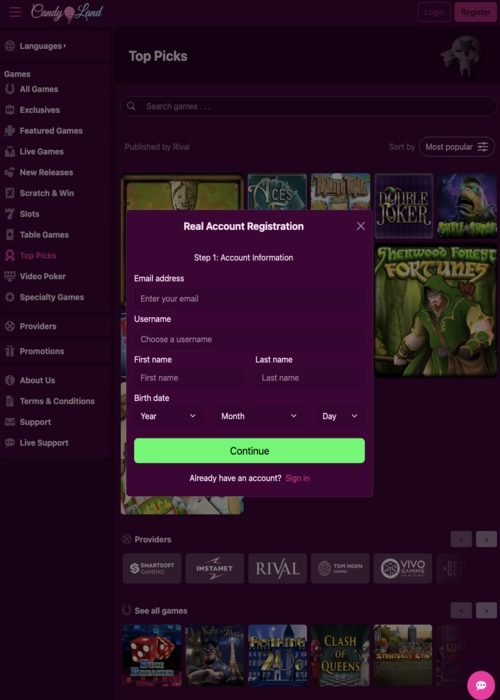Advance See all games carousel forward

coord(486,610)
